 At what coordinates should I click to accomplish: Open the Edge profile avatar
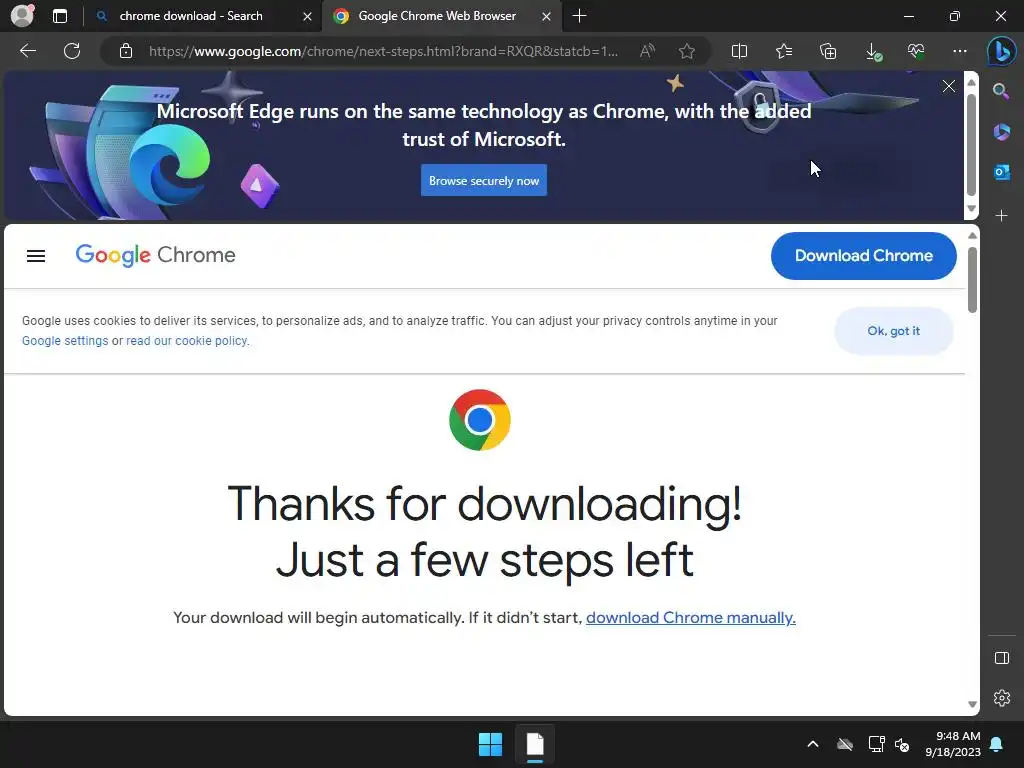click(x=22, y=16)
